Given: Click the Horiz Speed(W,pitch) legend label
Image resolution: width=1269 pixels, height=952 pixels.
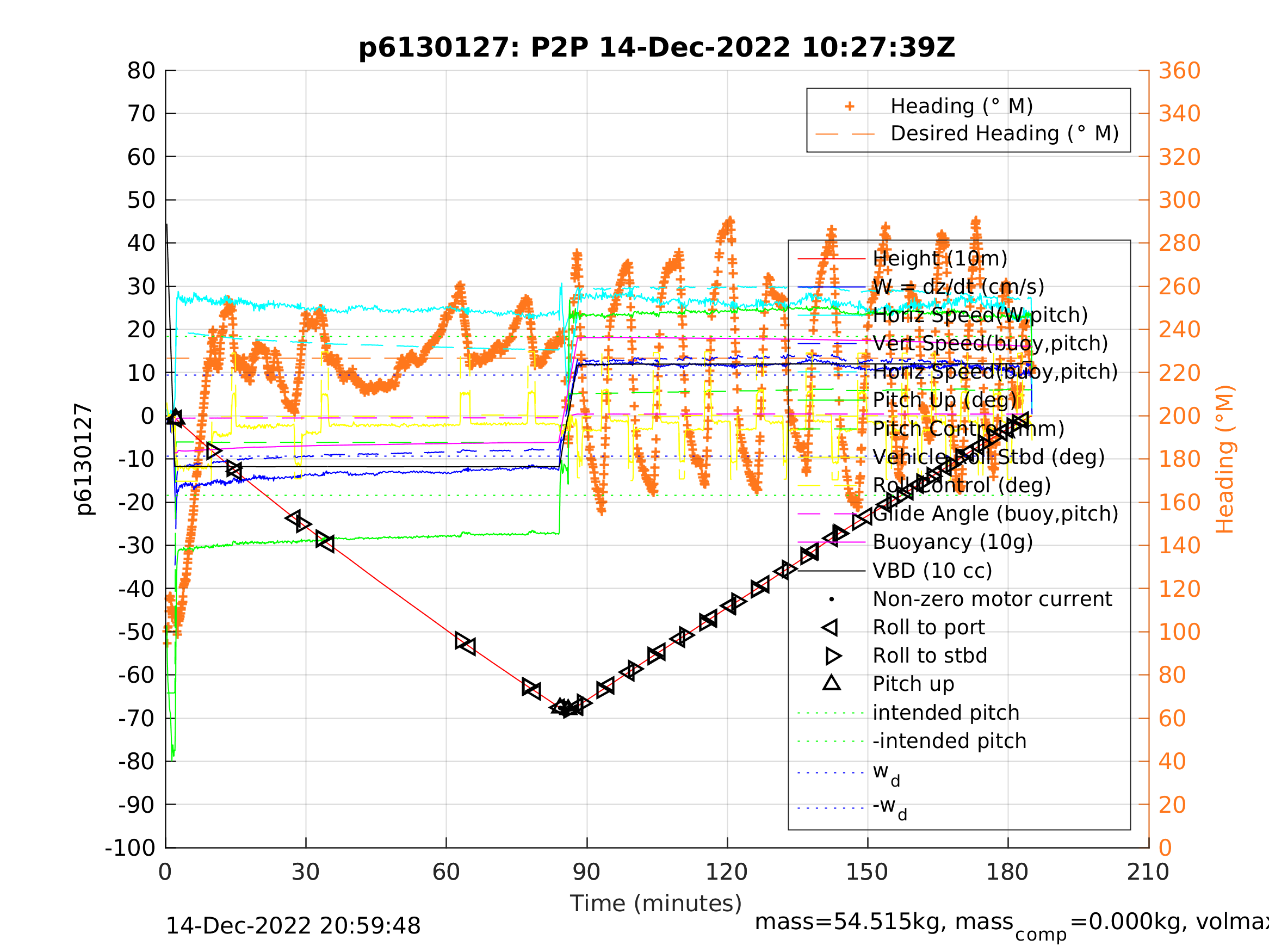Looking at the screenshot, I should 980,315.
